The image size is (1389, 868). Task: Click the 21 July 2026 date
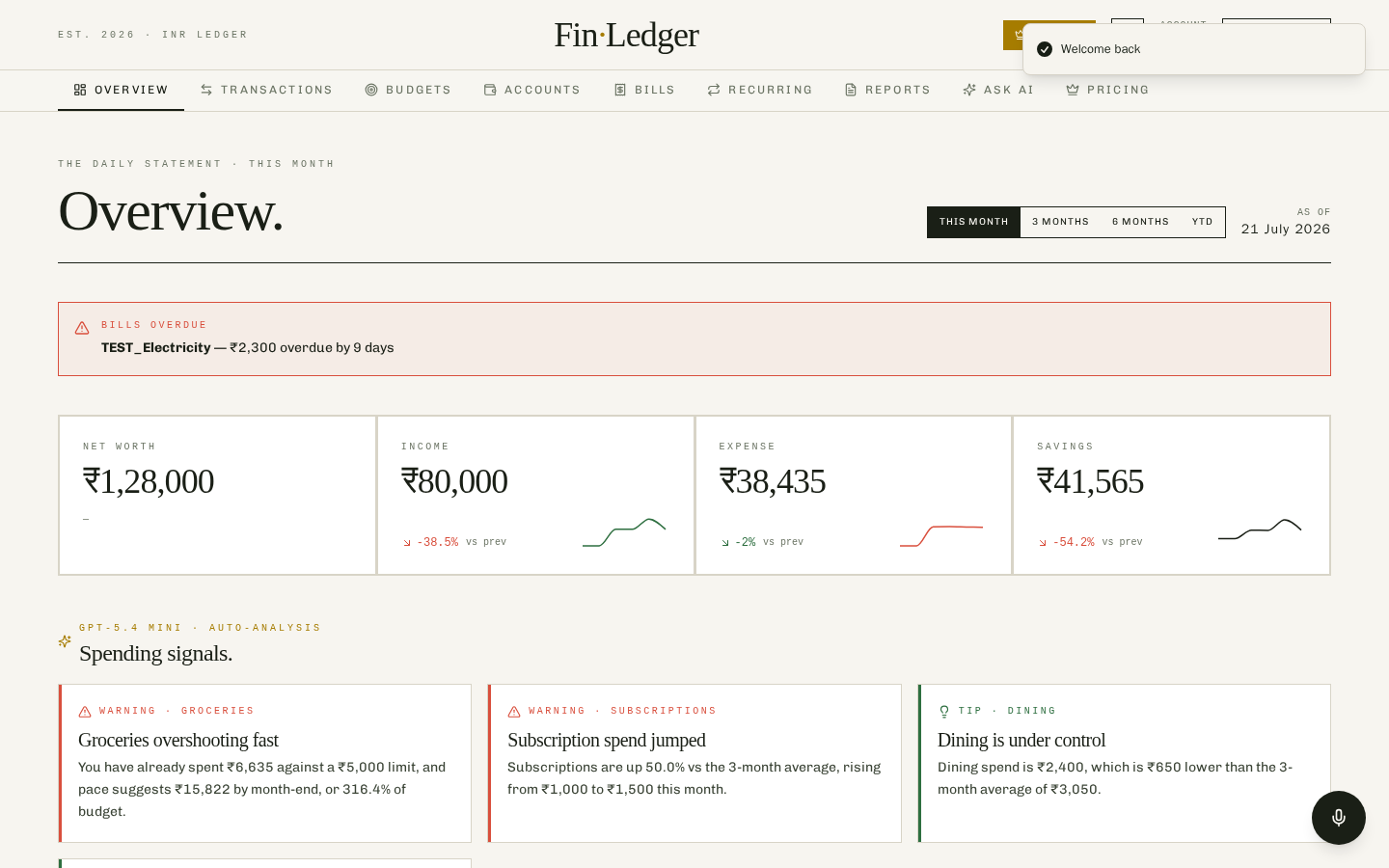click(x=1286, y=230)
